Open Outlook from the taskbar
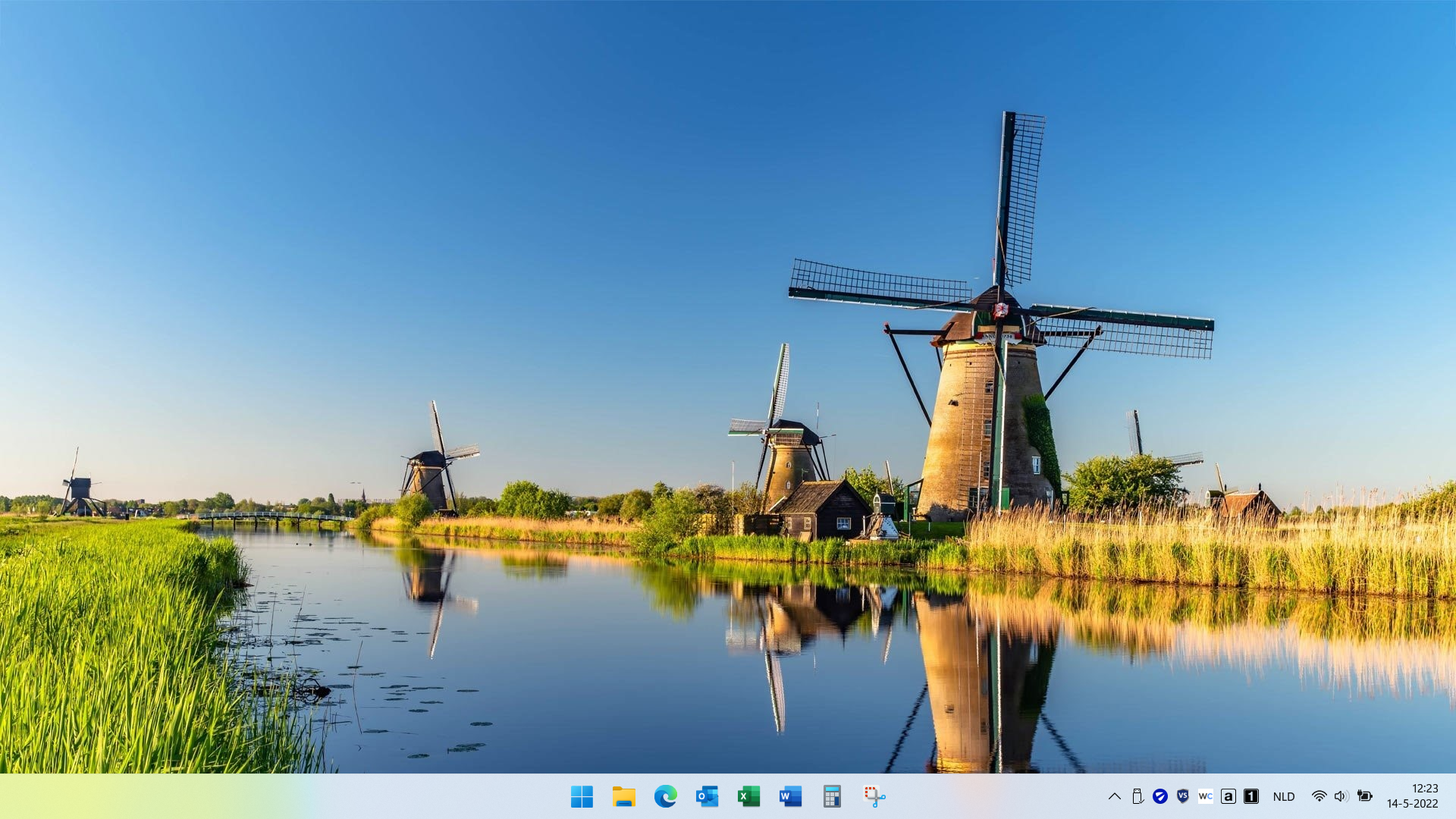 coord(707,796)
